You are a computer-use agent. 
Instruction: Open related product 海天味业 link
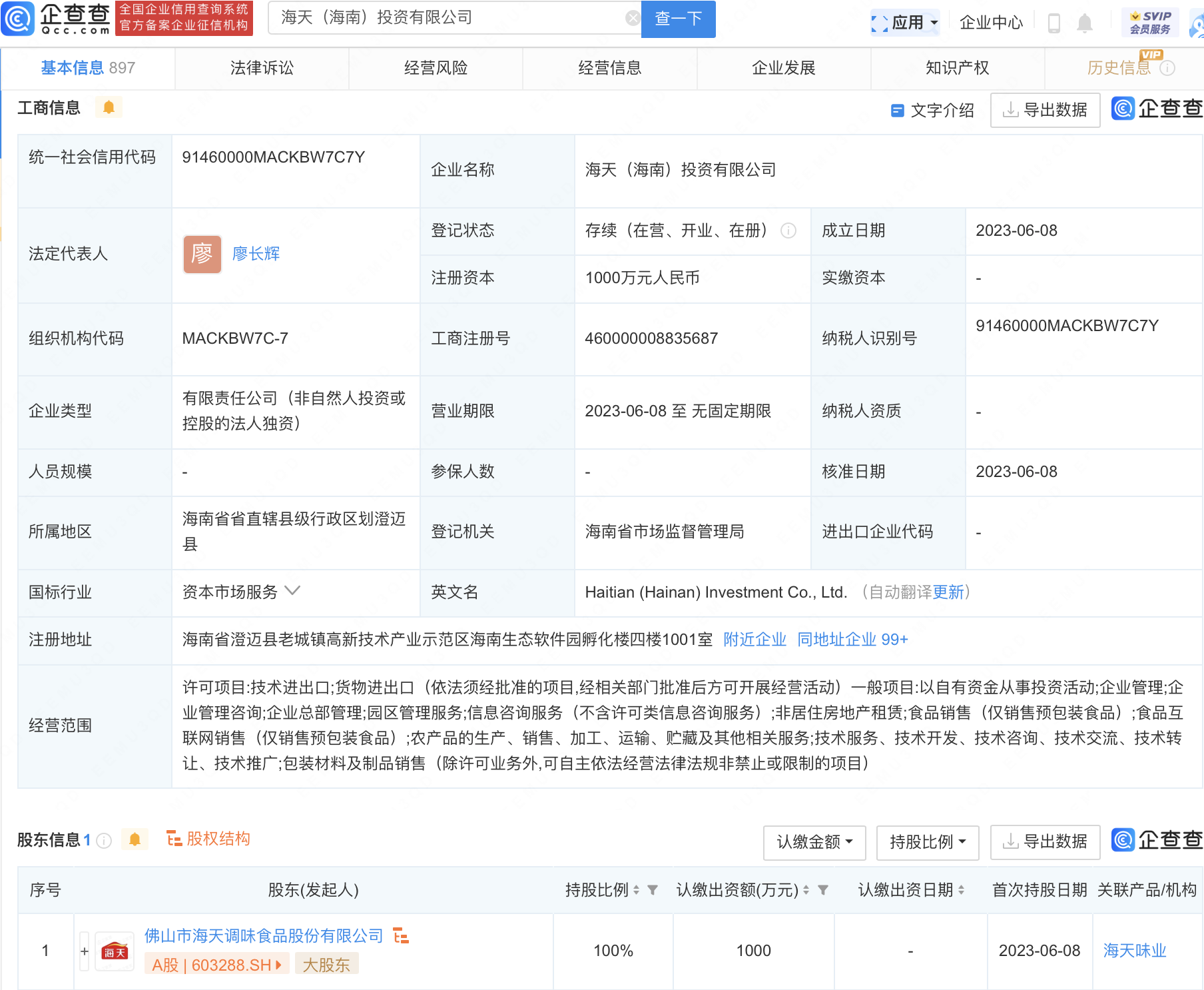tap(1135, 951)
